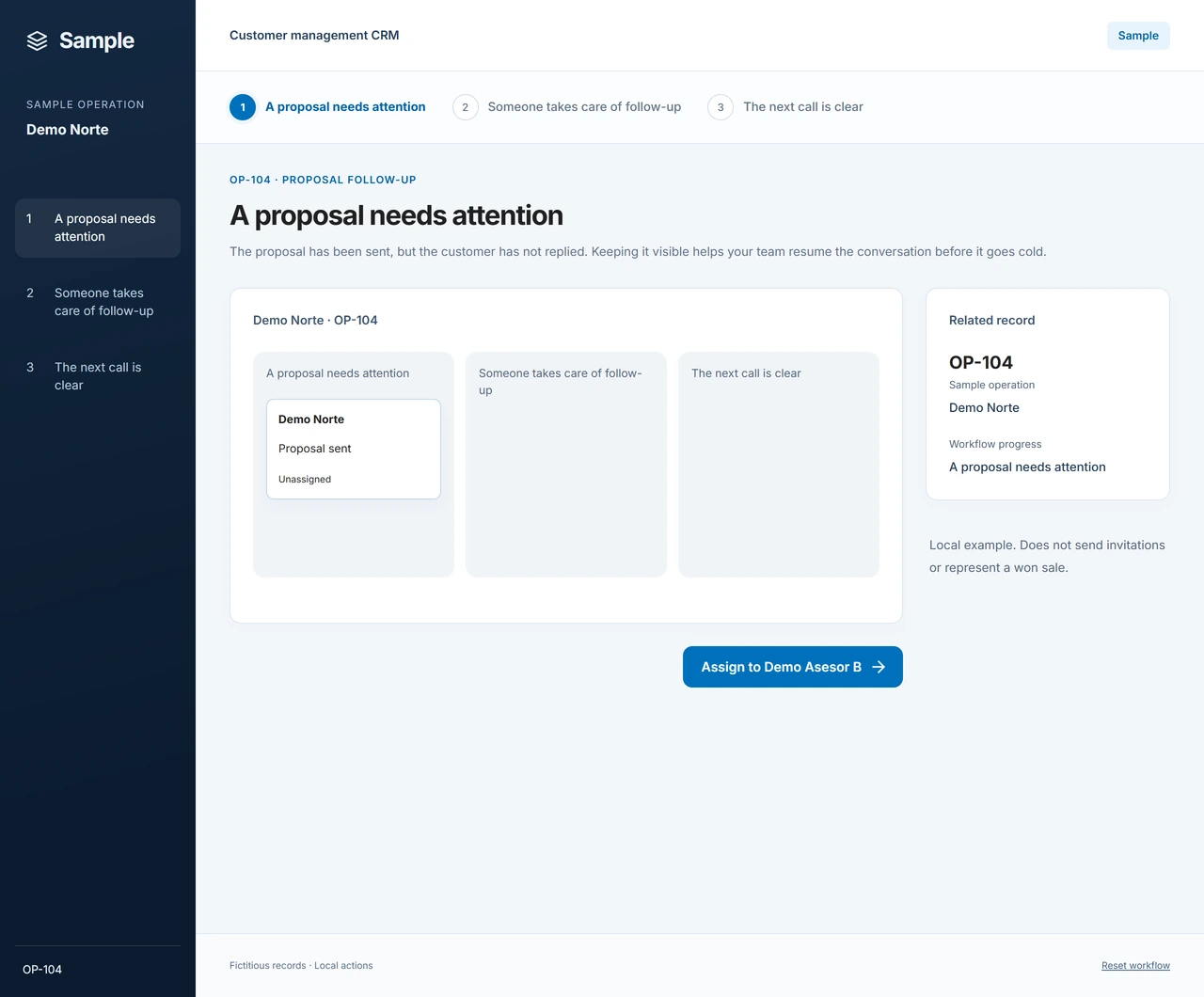Open the Demo Norte proposal card
This screenshot has height=997, width=1204.
coord(354,449)
